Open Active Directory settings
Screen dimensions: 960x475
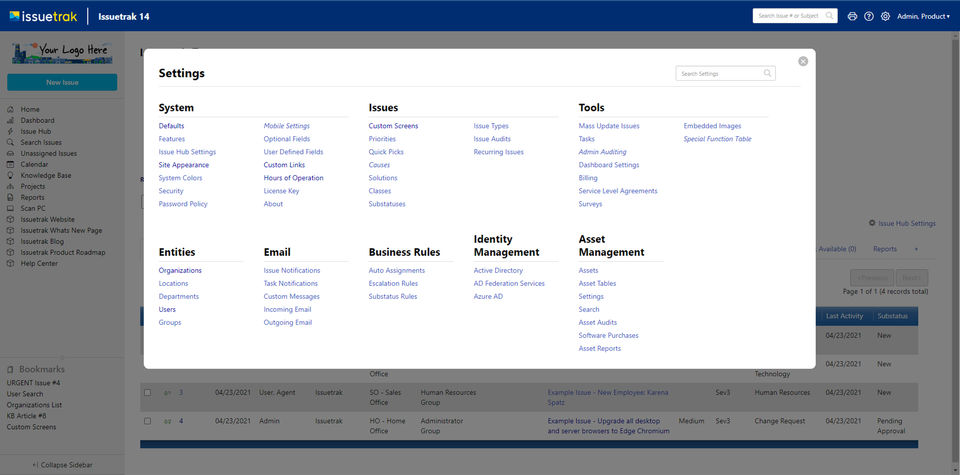498,271
